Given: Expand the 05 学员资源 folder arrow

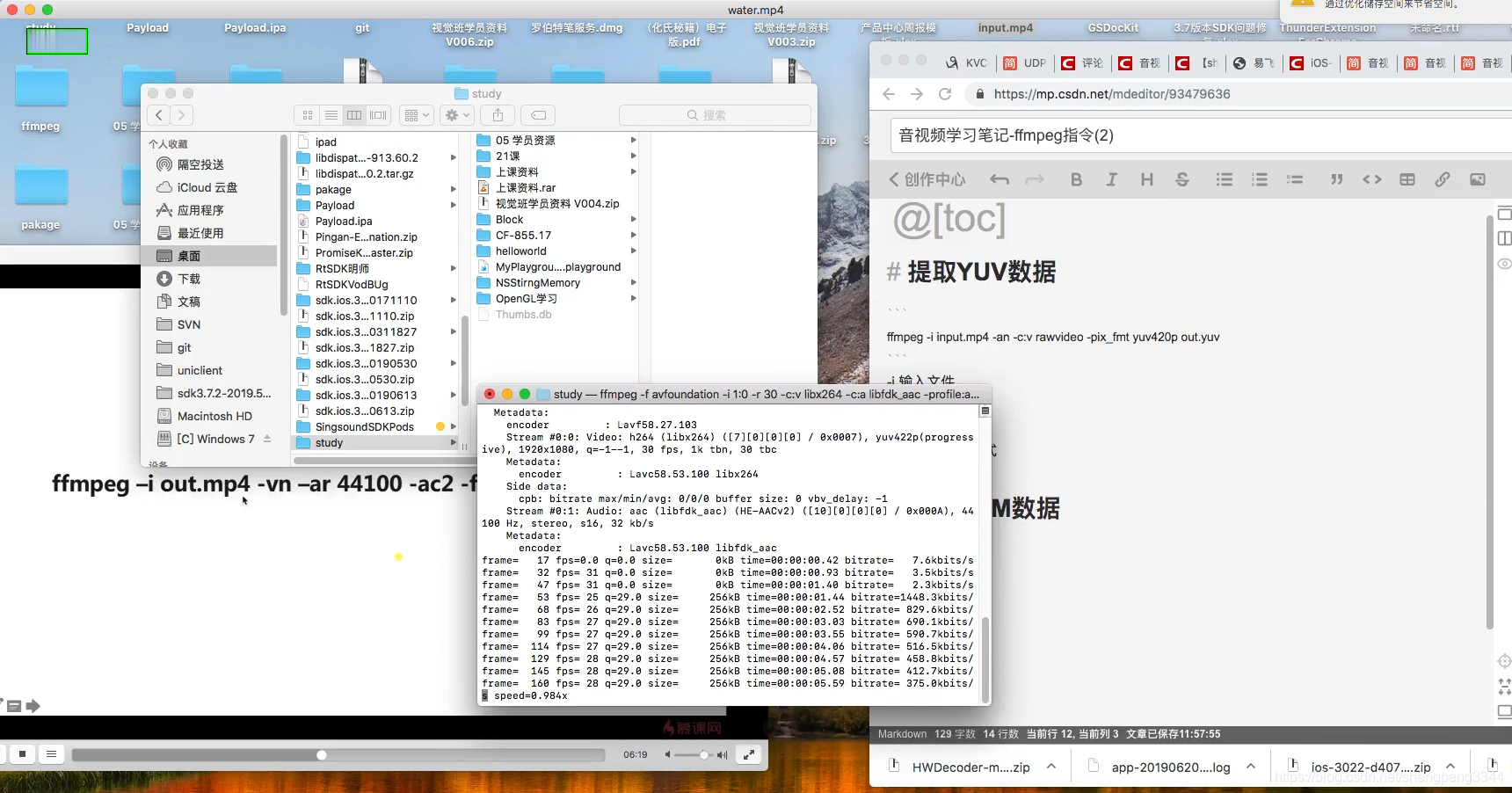Looking at the screenshot, I should 633,140.
